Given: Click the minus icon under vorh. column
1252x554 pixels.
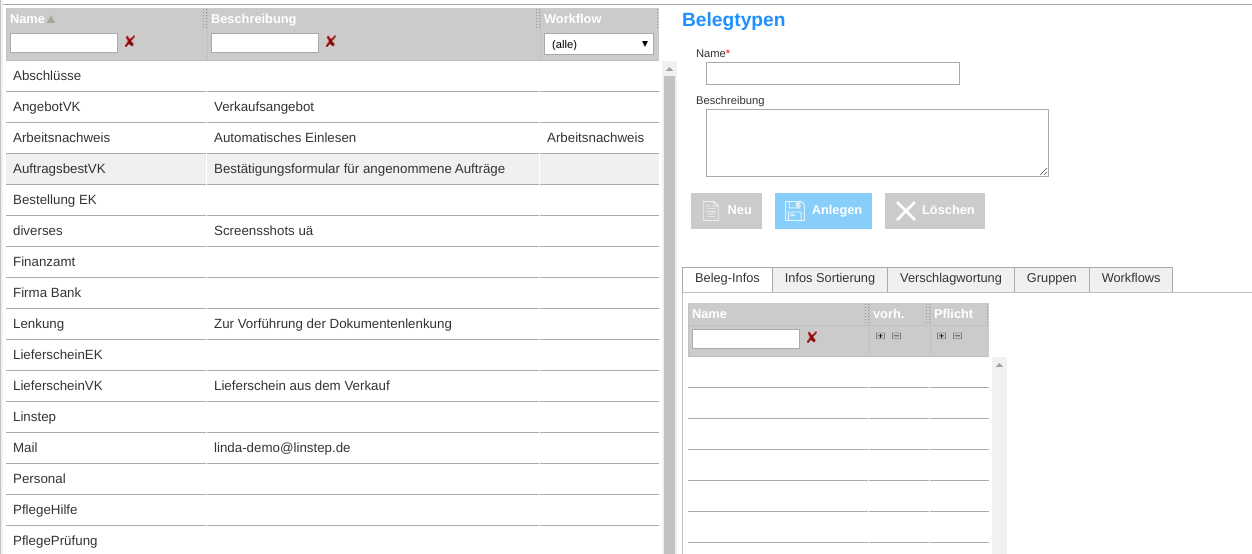Looking at the screenshot, I should point(896,336).
